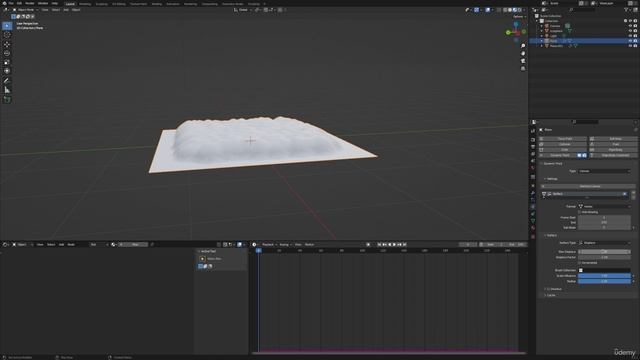Click jump to end playback button
The image size is (640, 360).
pyautogui.click(x=404, y=244)
